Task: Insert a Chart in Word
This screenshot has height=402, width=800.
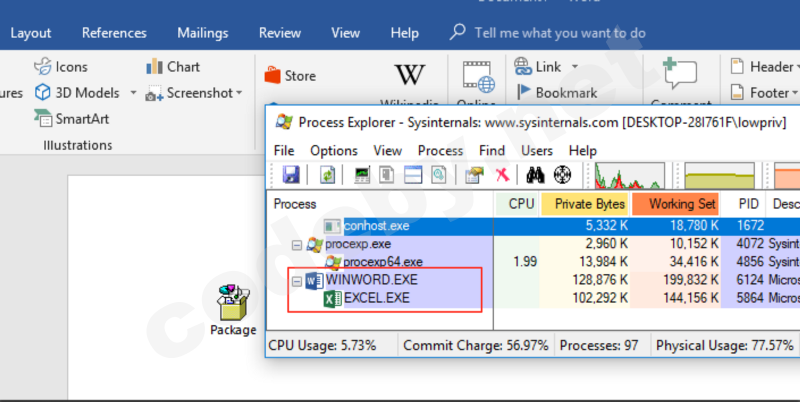Action: click(x=173, y=67)
